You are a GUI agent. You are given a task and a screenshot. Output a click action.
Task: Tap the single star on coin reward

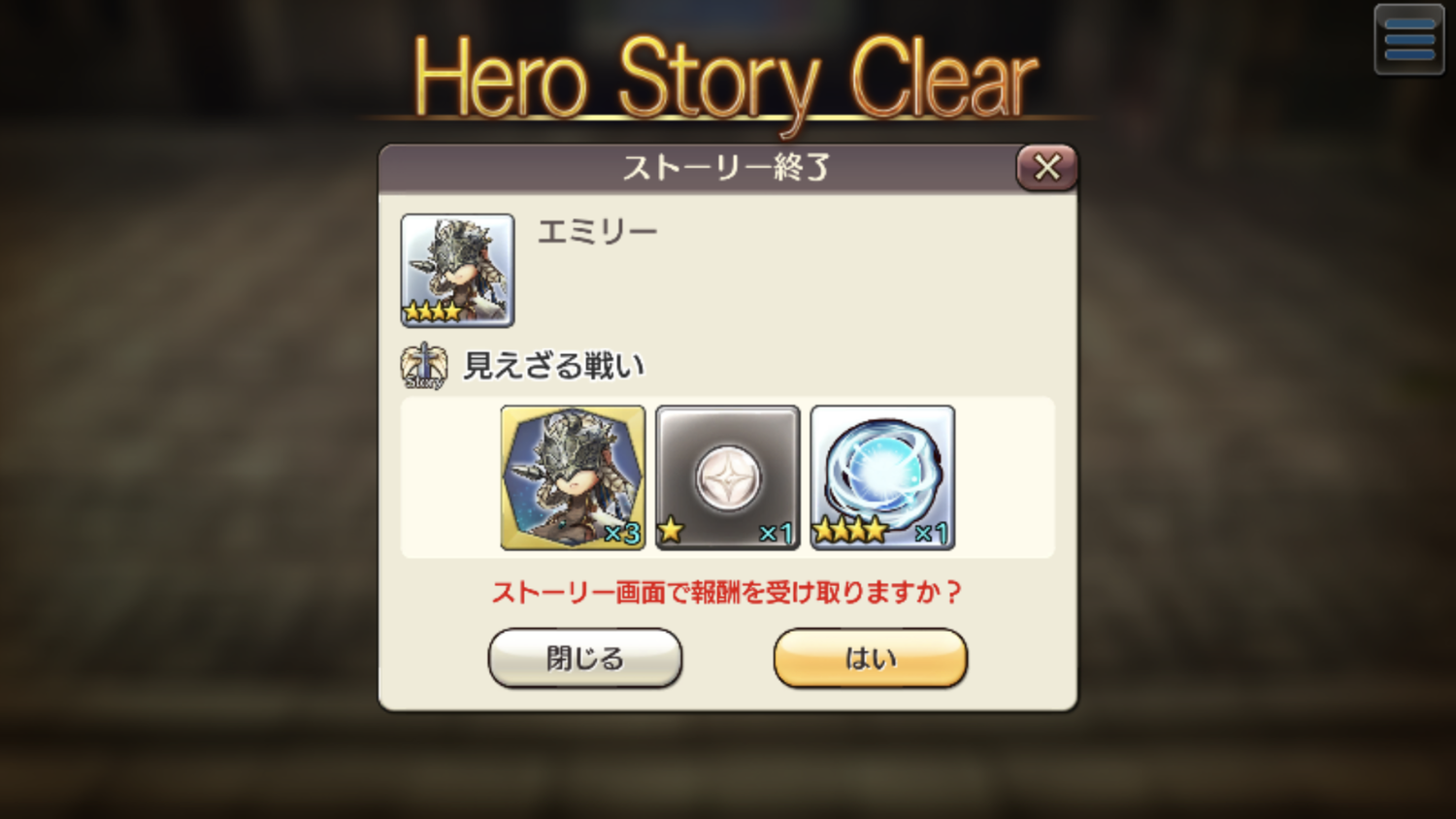pyautogui.click(x=671, y=530)
